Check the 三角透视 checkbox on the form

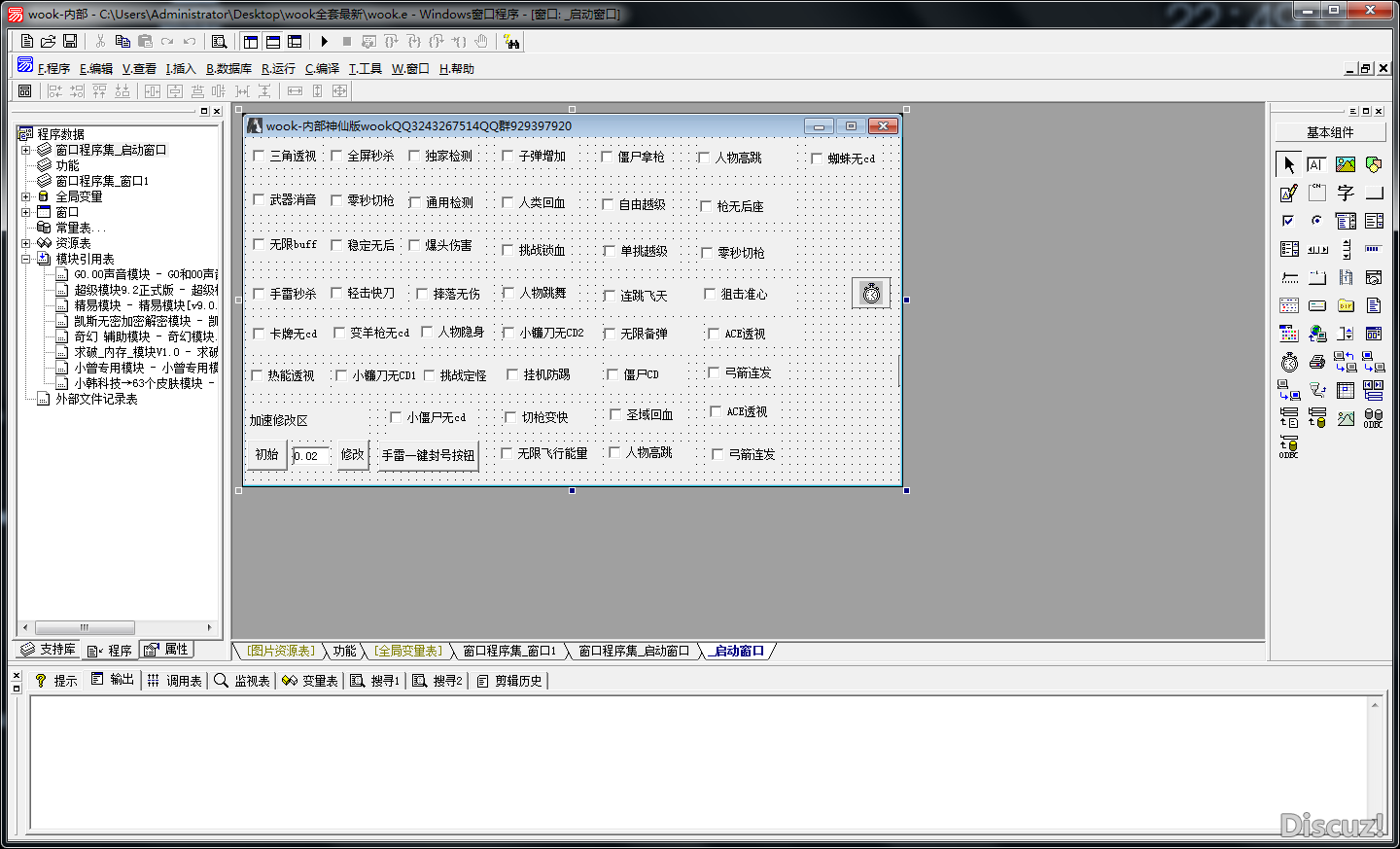(259, 156)
